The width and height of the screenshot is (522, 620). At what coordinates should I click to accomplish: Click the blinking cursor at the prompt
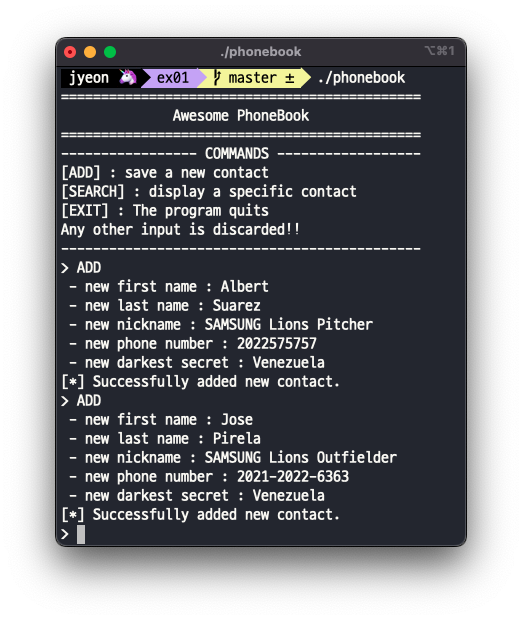pos(81,534)
